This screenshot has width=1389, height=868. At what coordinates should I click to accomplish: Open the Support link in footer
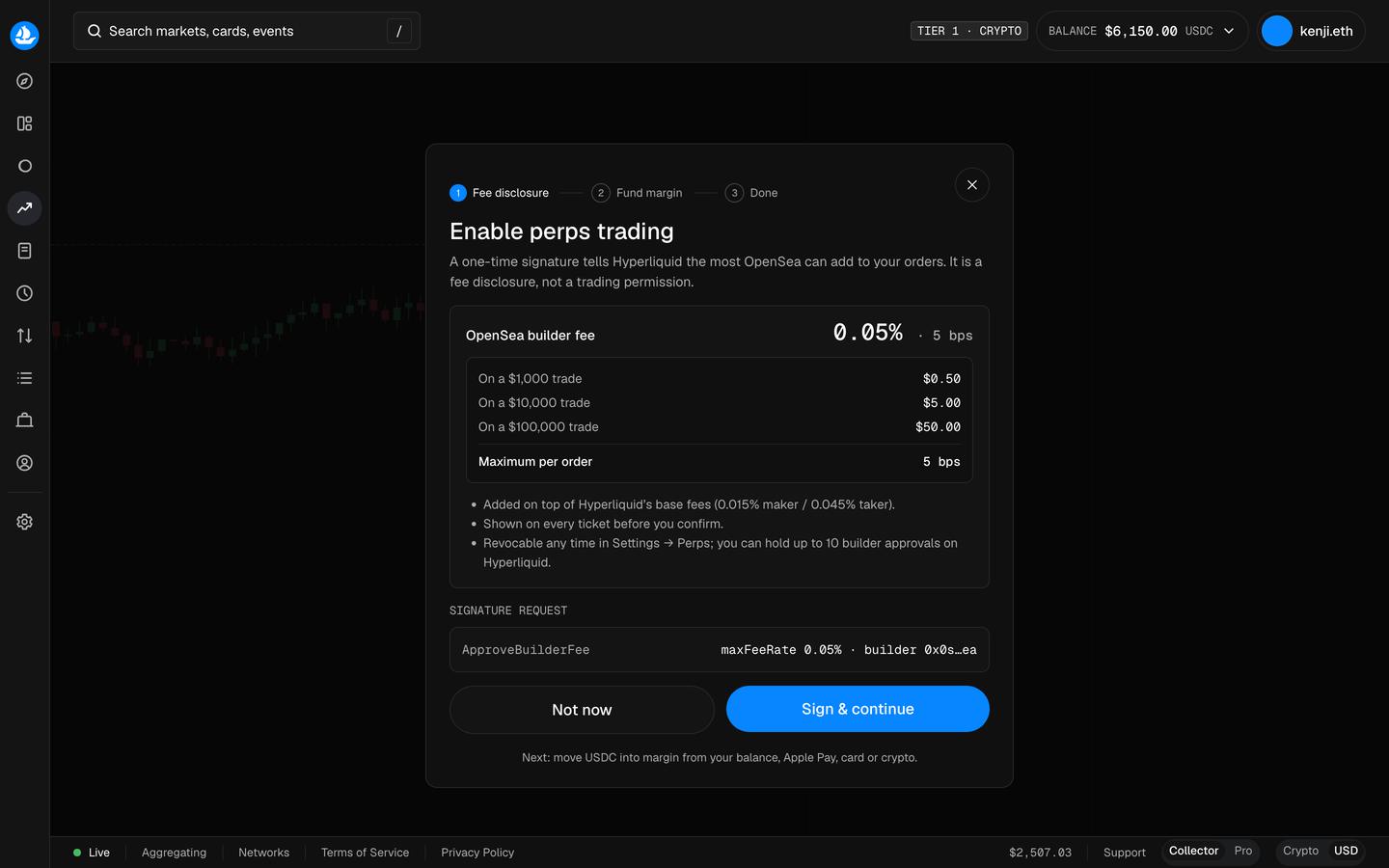pos(1125,853)
